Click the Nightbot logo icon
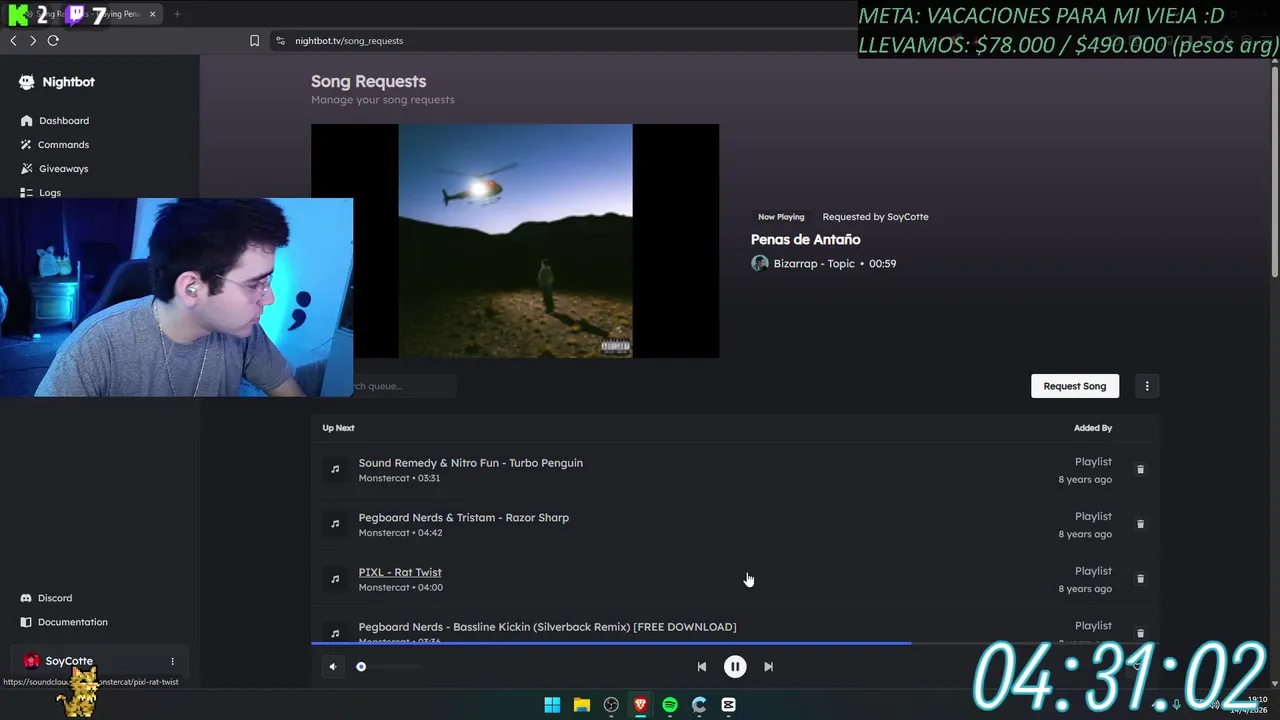1280x720 pixels. [27, 82]
